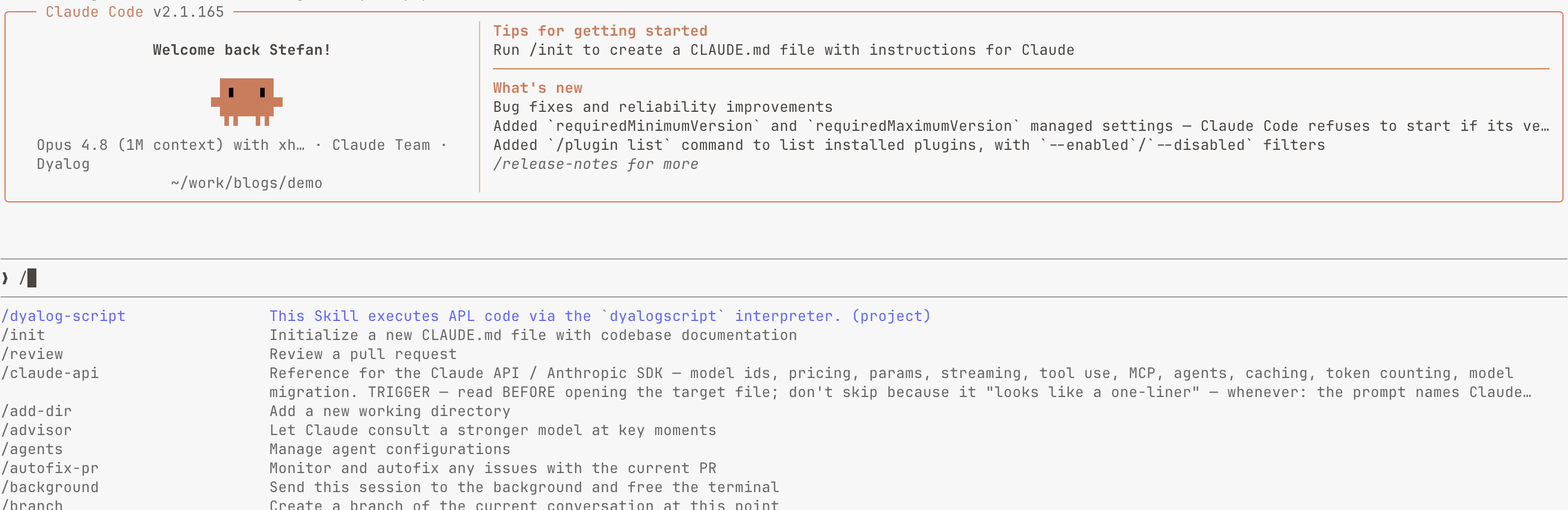Select the /init command entry
1568x510 pixels.
(x=23, y=335)
